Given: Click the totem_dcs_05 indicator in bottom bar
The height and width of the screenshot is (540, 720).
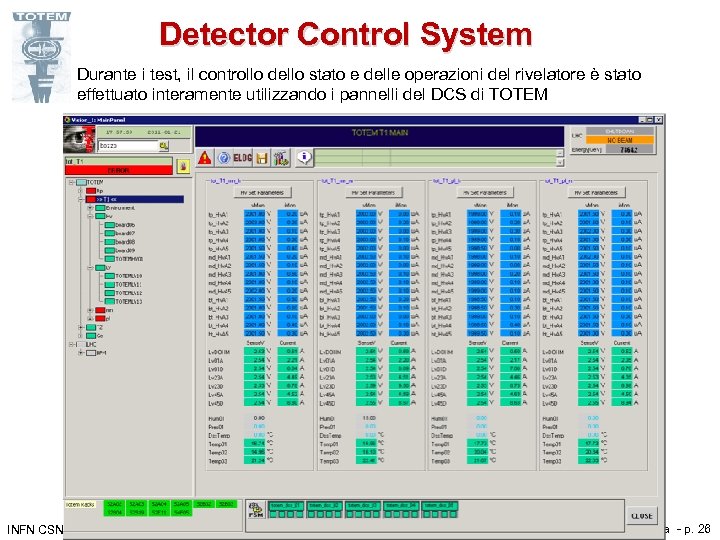Looking at the screenshot, I should [x=439, y=509].
